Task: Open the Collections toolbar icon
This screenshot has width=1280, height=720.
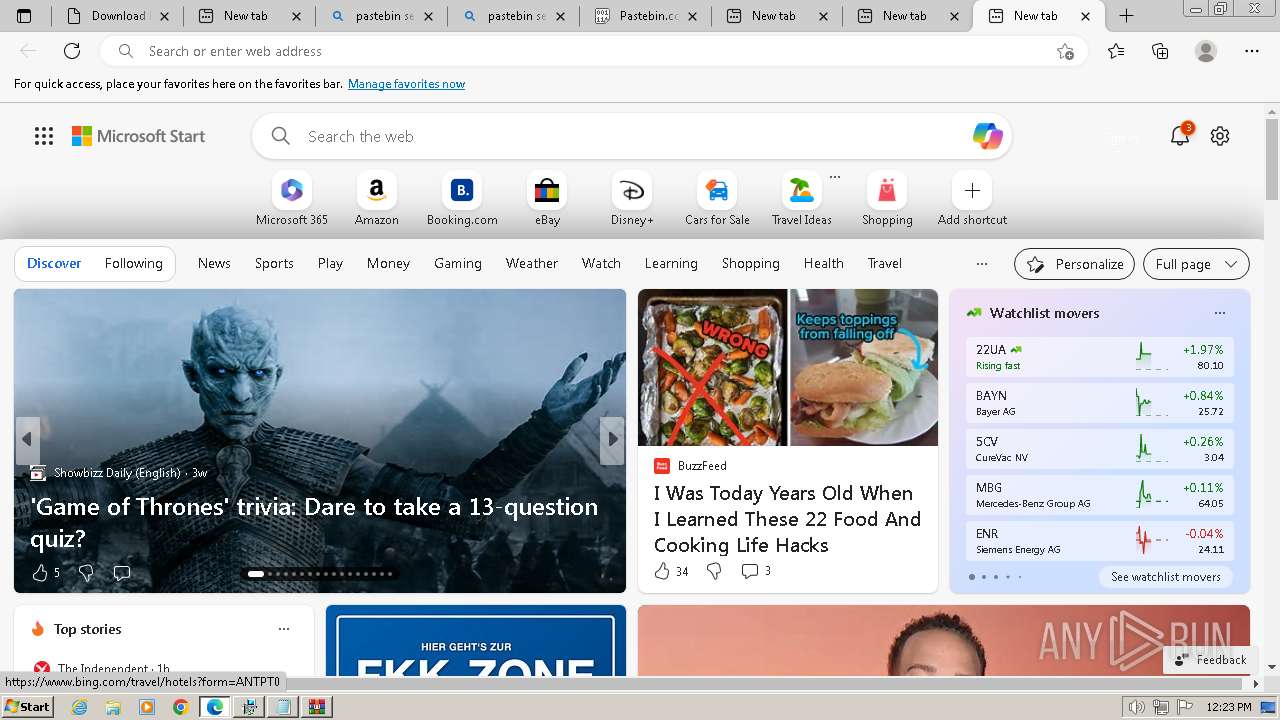Action: (1160, 51)
